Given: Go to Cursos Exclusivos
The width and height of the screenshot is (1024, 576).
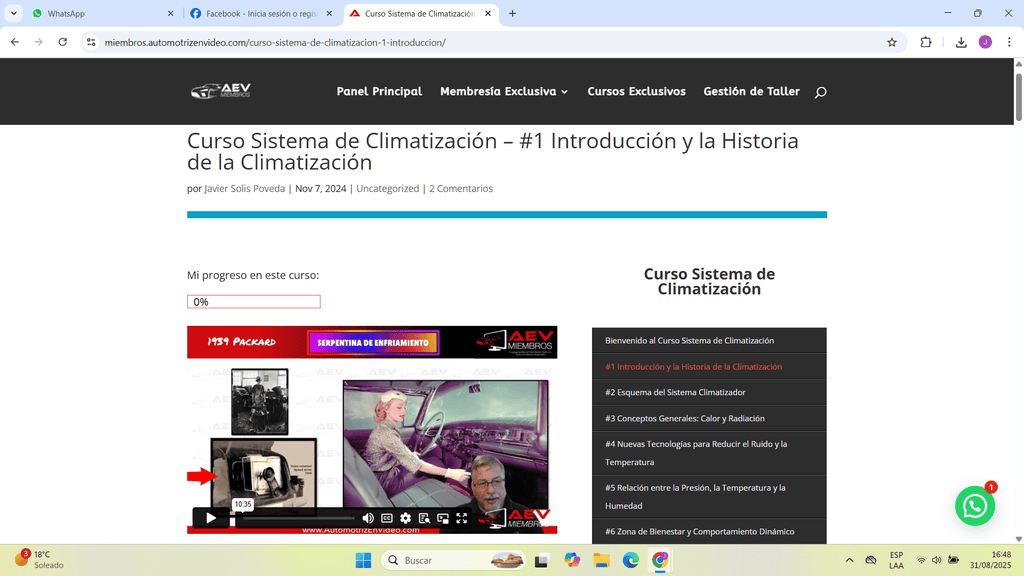Looking at the screenshot, I should point(636,91).
